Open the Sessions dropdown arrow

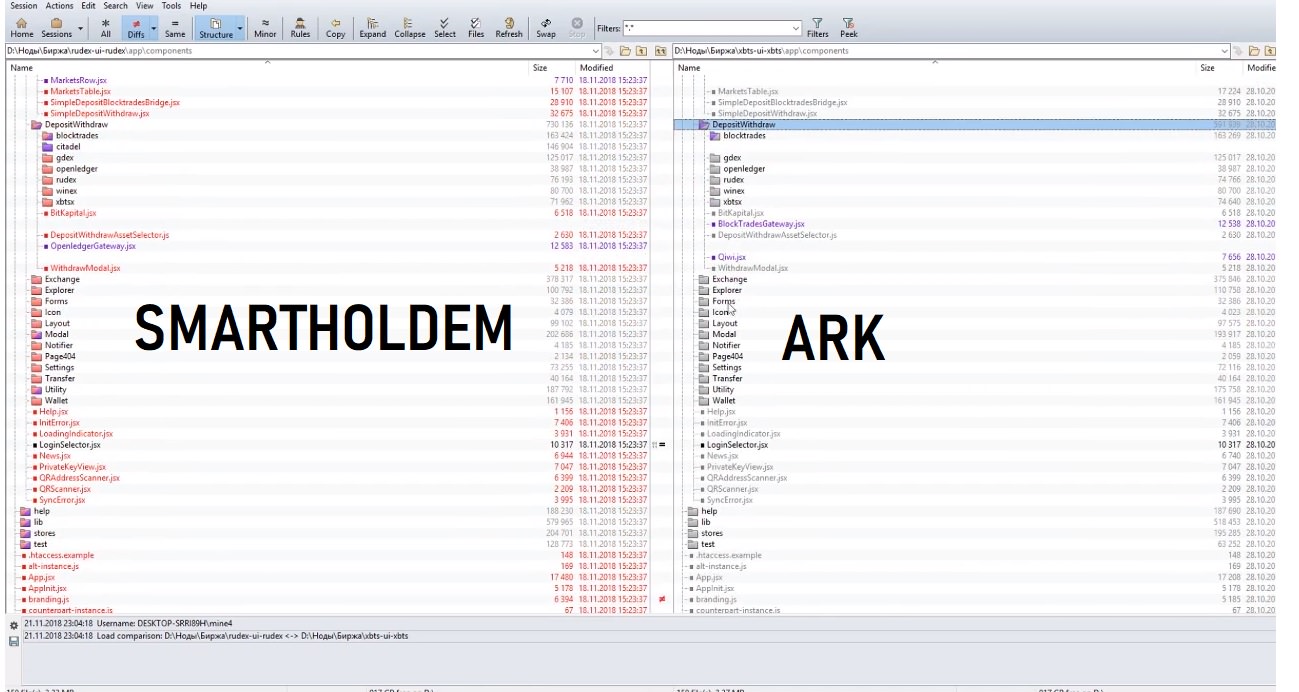[x=79, y=29]
